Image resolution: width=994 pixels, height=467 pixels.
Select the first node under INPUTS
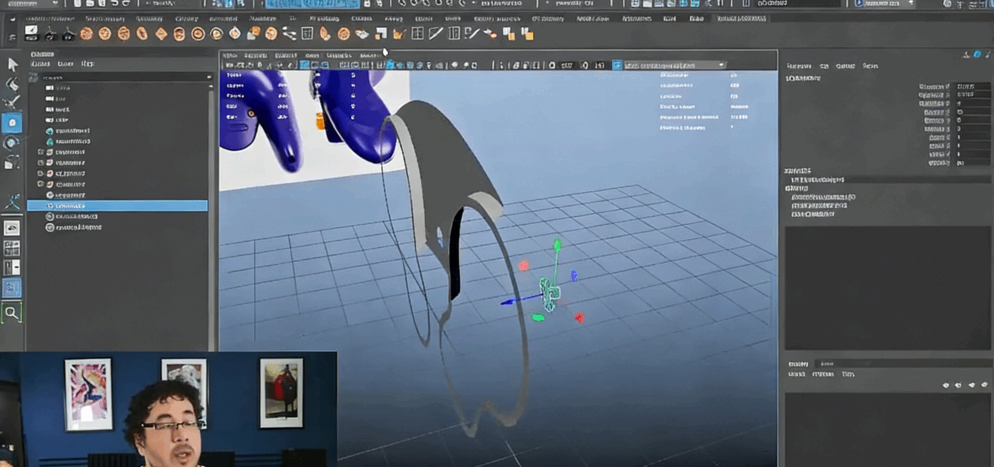pos(823,197)
